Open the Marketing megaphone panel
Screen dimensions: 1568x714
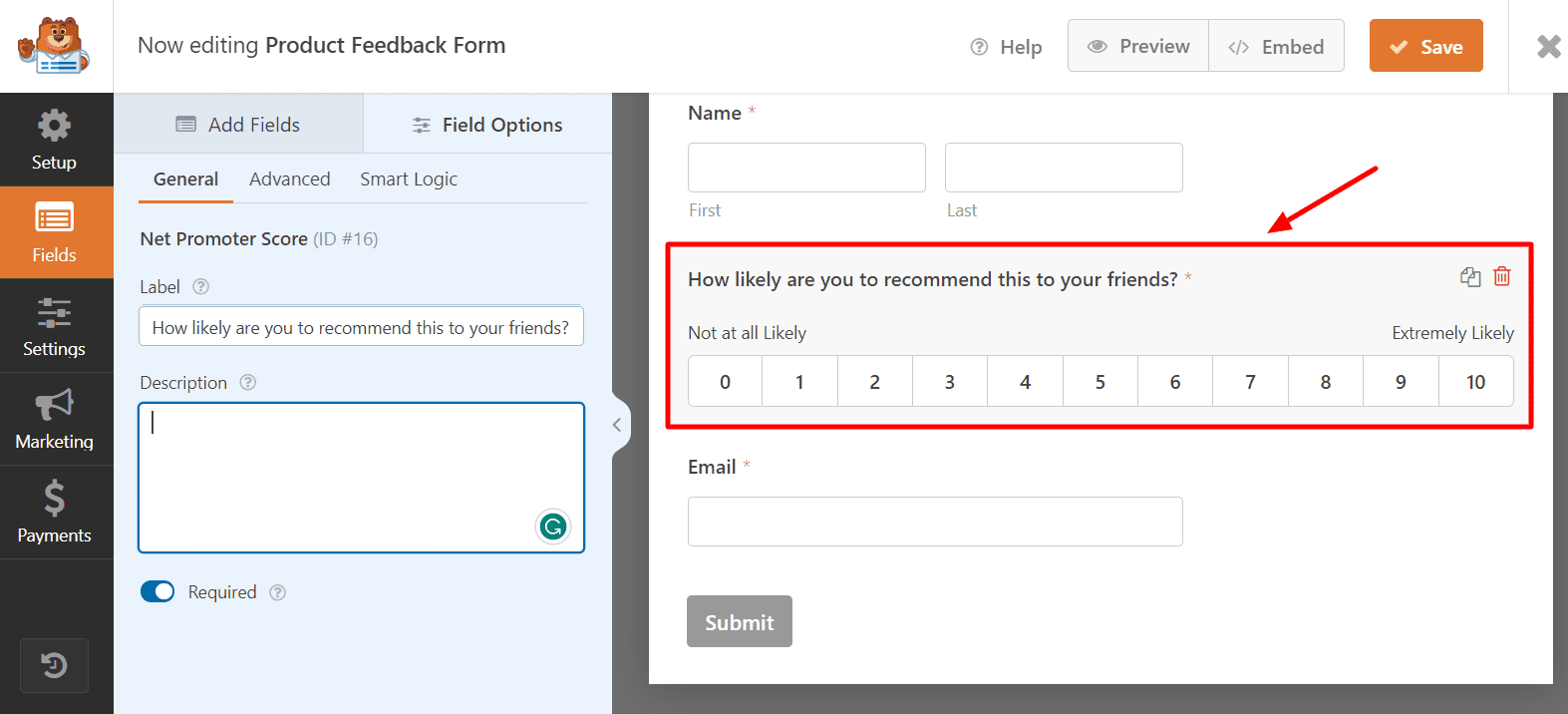[55, 419]
